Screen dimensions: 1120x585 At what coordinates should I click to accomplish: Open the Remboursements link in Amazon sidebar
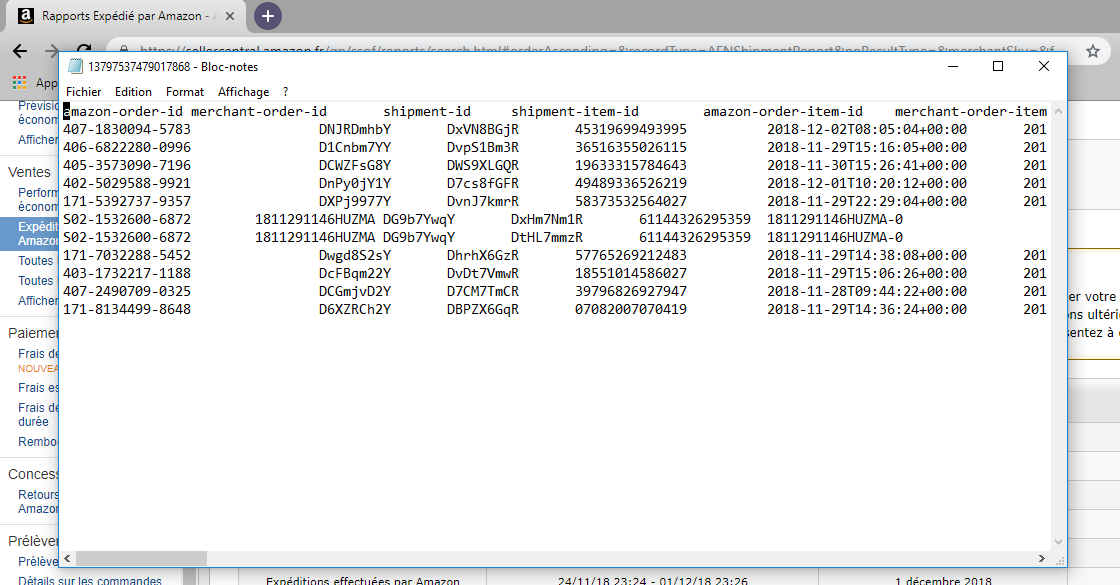tap(38, 441)
